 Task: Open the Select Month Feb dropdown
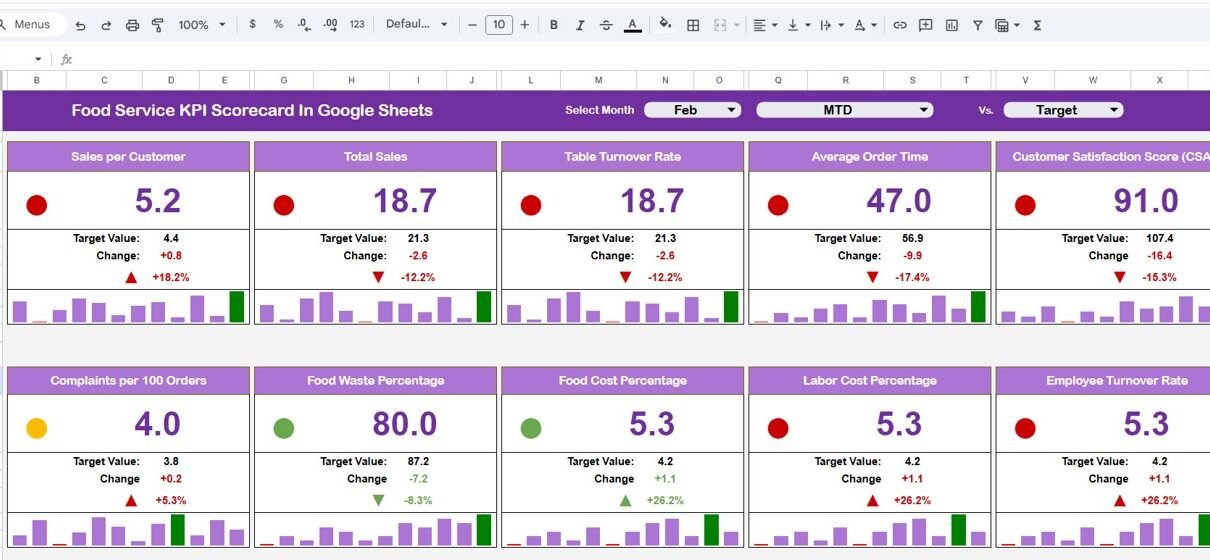coord(692,110)
